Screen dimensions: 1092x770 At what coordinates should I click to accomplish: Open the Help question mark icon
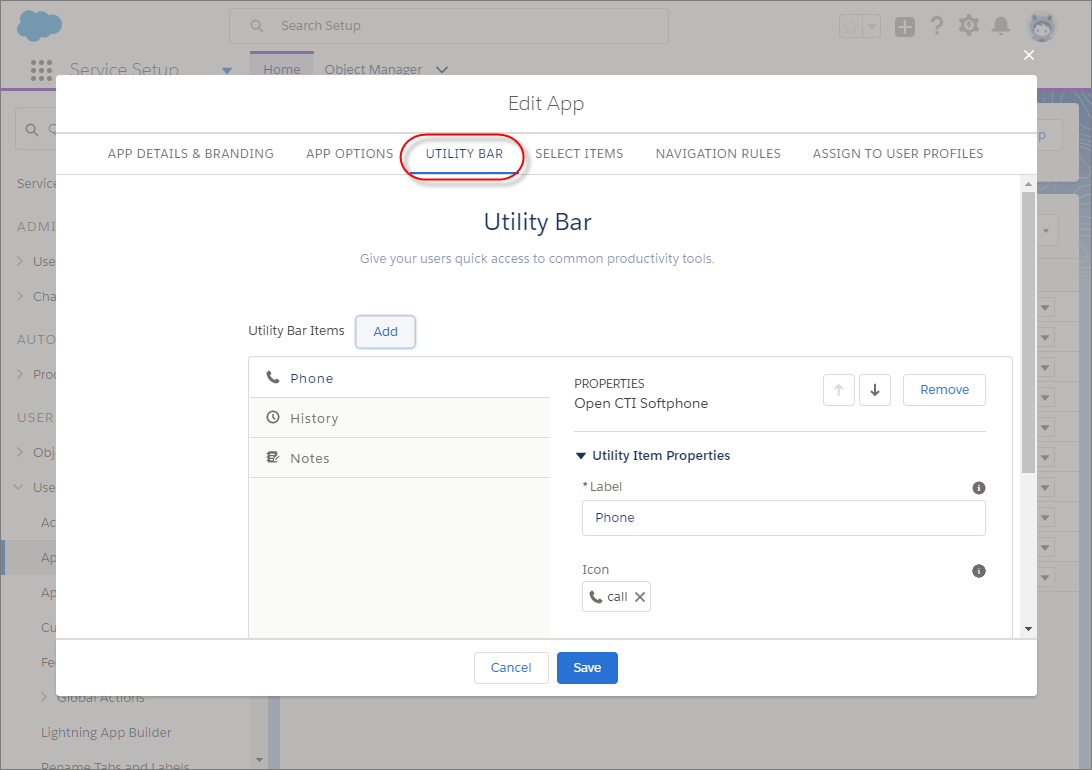pyautogui.click(x=937, y=26)
